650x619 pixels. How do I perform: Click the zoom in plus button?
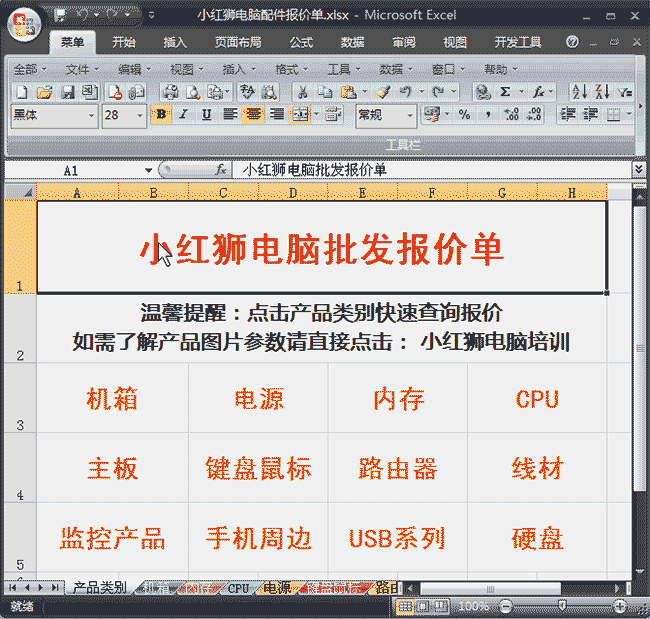click(620, 606)
